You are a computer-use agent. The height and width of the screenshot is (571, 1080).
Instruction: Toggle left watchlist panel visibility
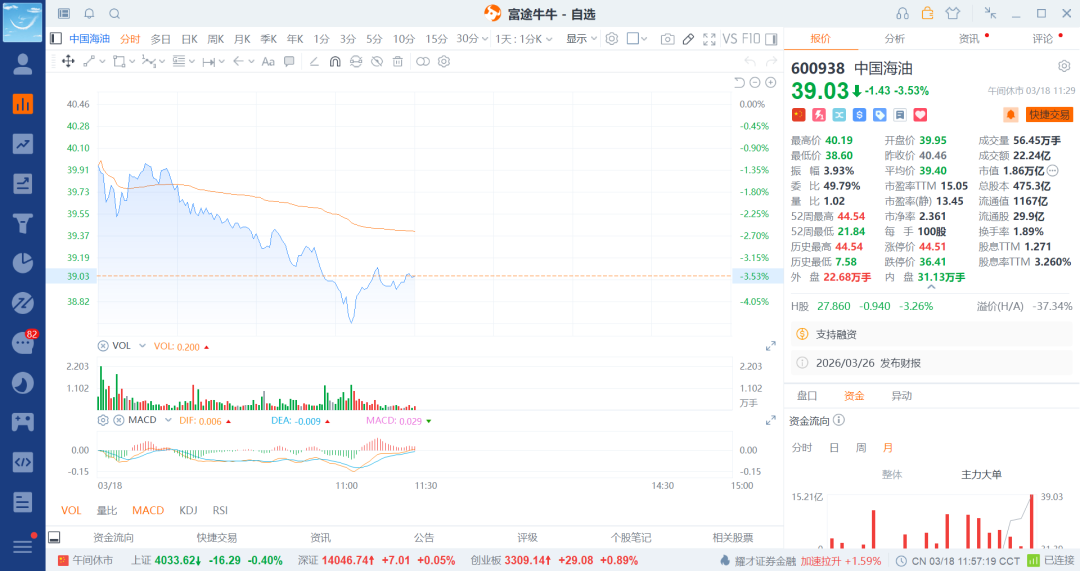tap(56, 39)
